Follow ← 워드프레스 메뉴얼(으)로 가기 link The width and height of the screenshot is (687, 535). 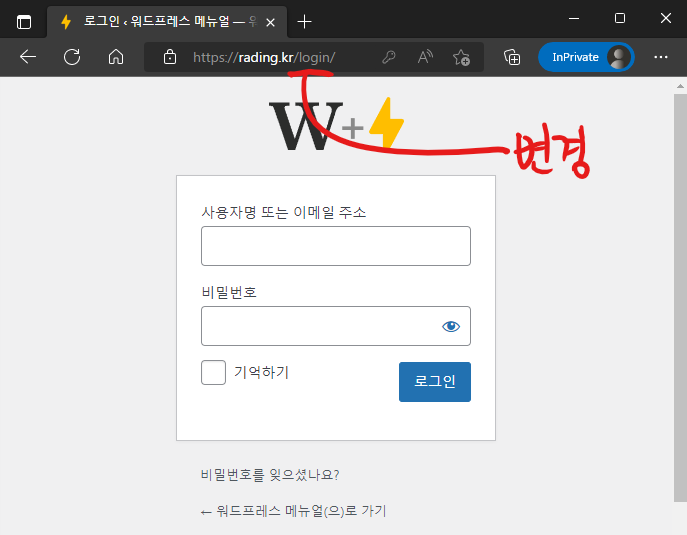tap(294, 511)
